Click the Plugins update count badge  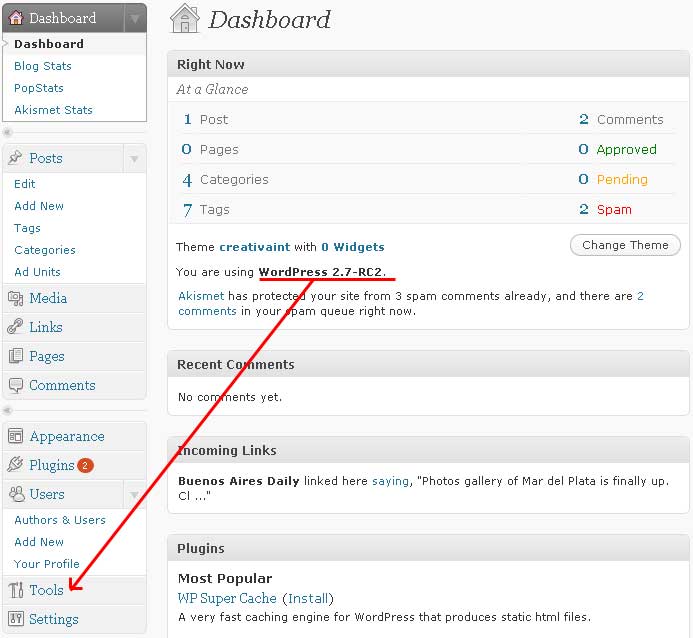[85, 465]
